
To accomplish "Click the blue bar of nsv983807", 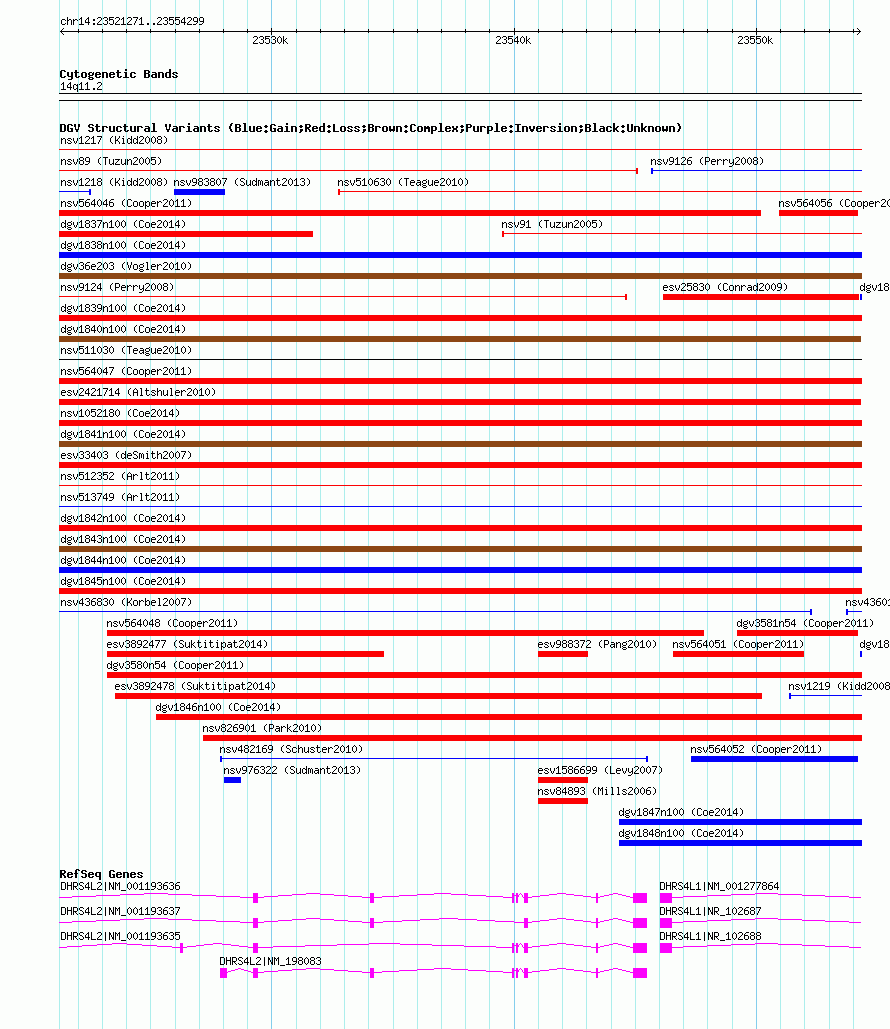I will (200, 192).
